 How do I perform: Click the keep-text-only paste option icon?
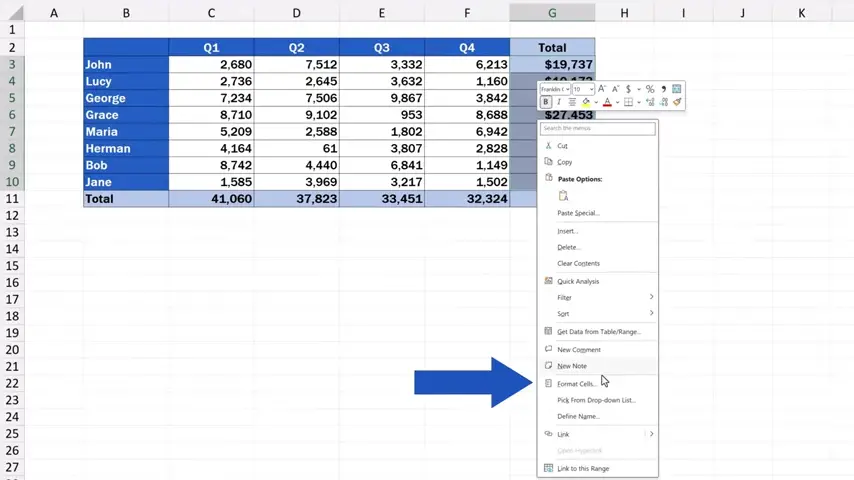[x=563, y=196]
